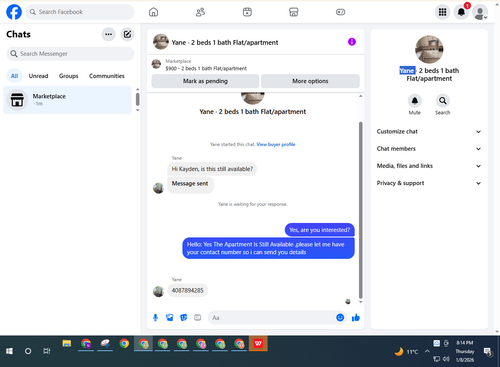500x367 pixels.
Task: Click the Search Messenger field
Action: [70, 54]
